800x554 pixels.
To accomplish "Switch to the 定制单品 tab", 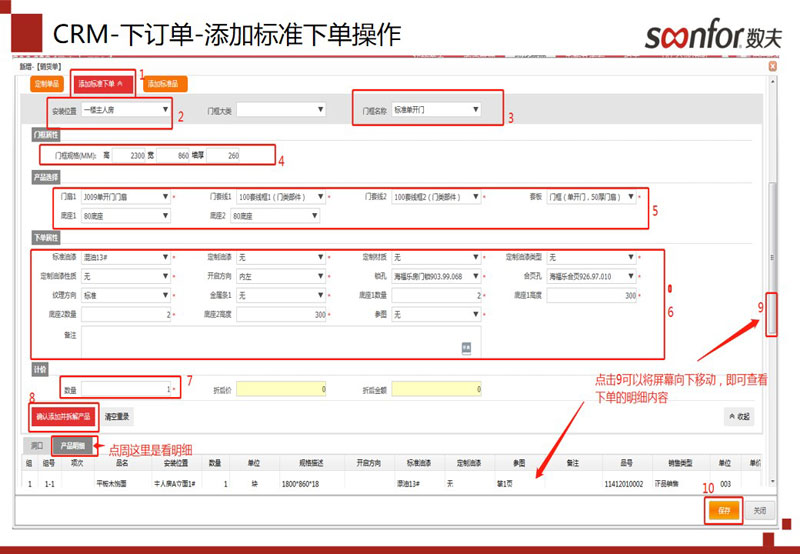I will point(48,84).
